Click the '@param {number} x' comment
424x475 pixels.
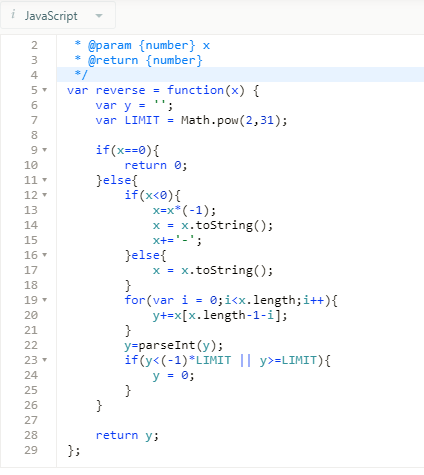pyautogui.click(x=149, y=45)
